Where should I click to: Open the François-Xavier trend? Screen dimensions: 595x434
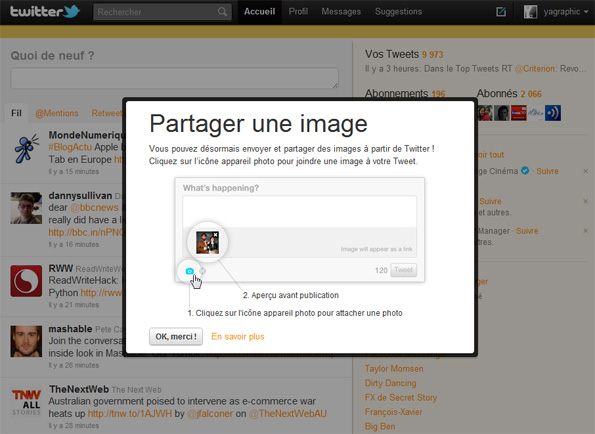point(393,412)
